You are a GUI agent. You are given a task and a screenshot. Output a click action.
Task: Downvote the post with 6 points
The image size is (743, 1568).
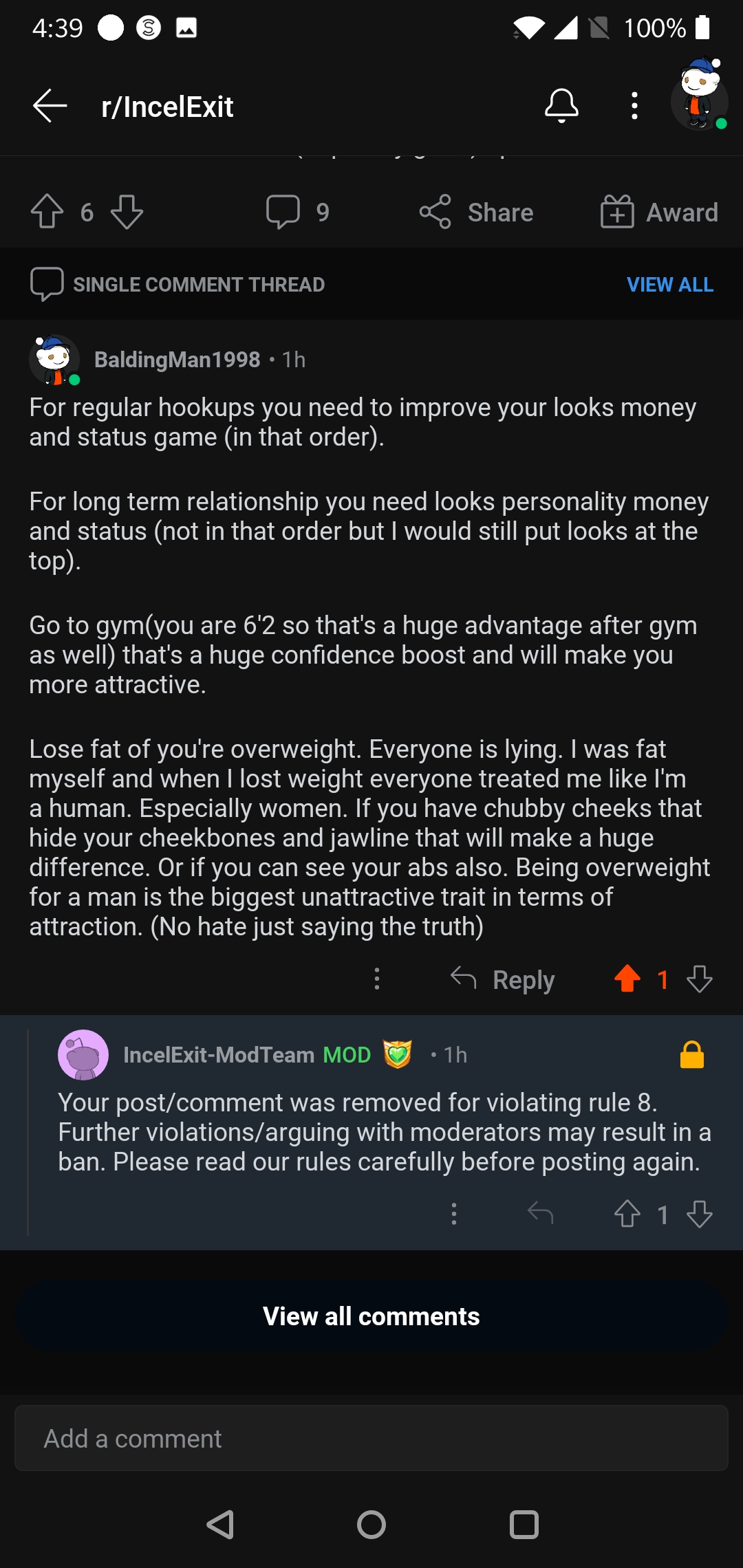(127, 212)
